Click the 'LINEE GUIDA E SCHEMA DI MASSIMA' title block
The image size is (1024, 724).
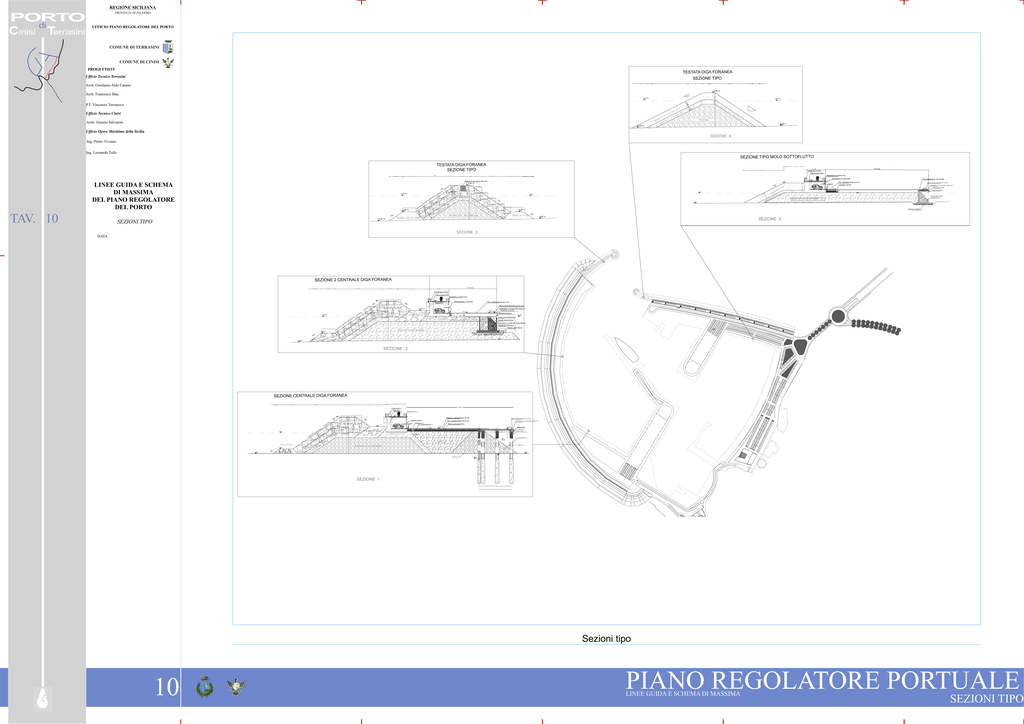pos(133,196)
